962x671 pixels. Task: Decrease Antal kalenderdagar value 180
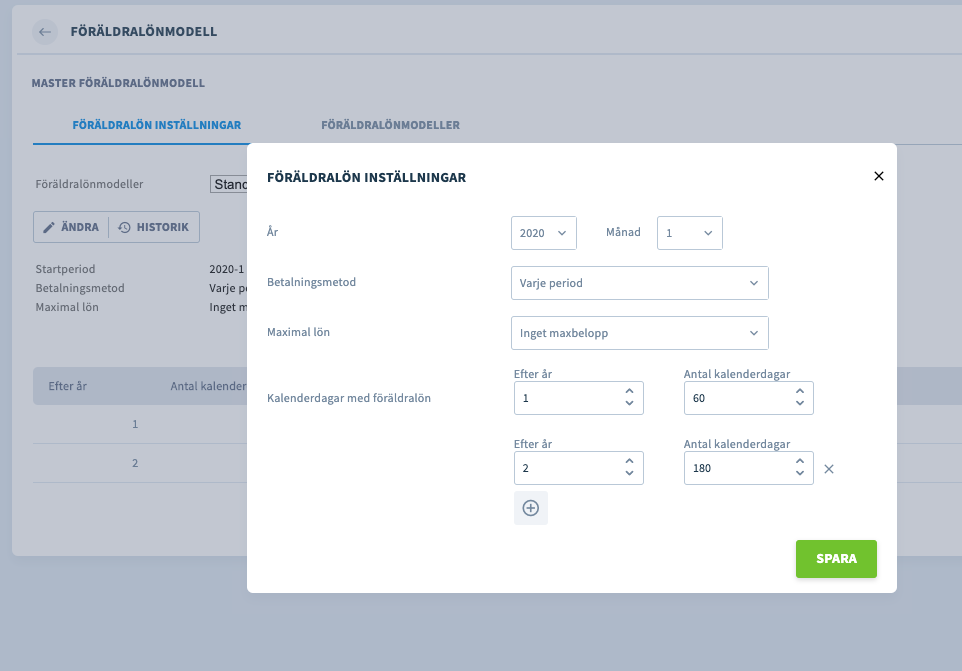click(800, 474)
